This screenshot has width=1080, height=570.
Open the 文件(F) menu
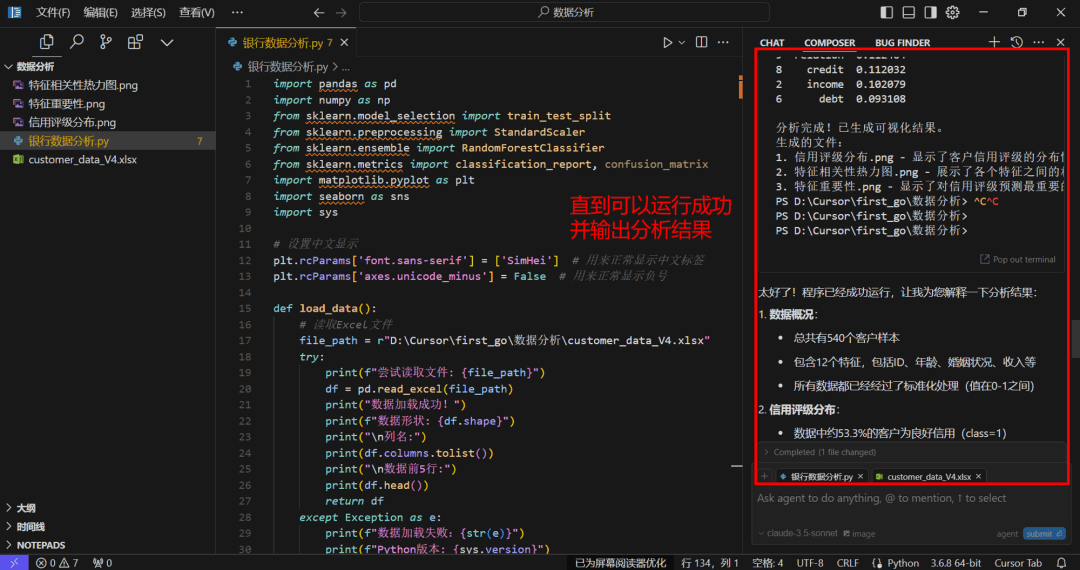[x=53, y=12]
